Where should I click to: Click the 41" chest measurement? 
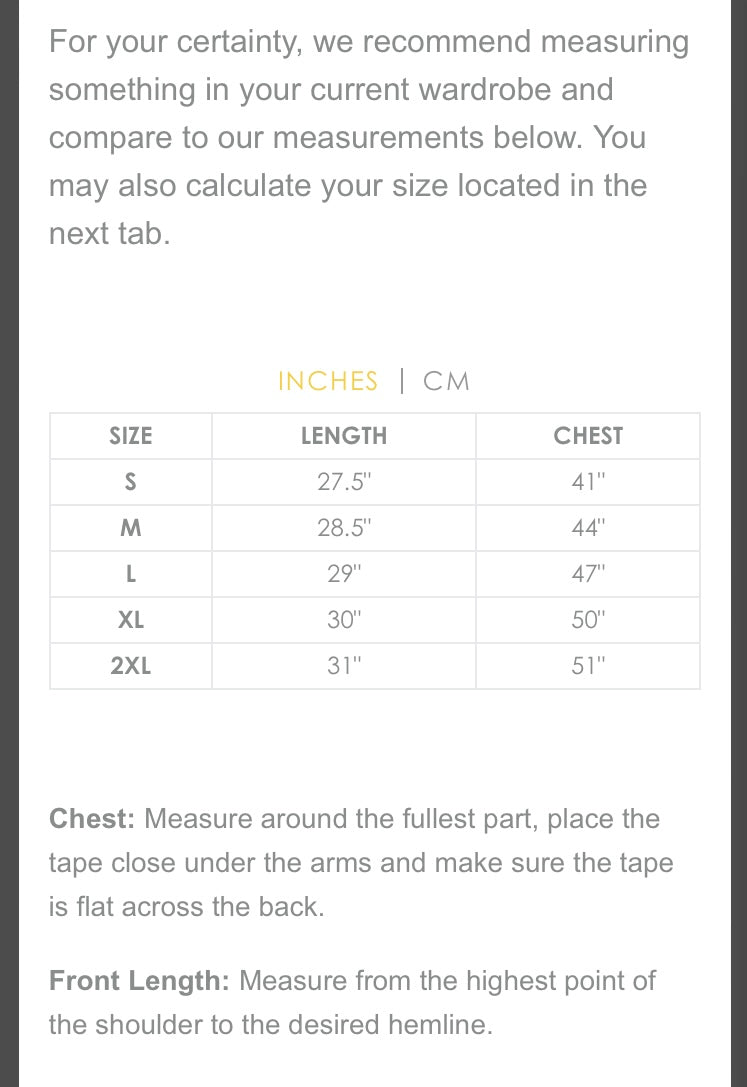[x=588, y=482]
